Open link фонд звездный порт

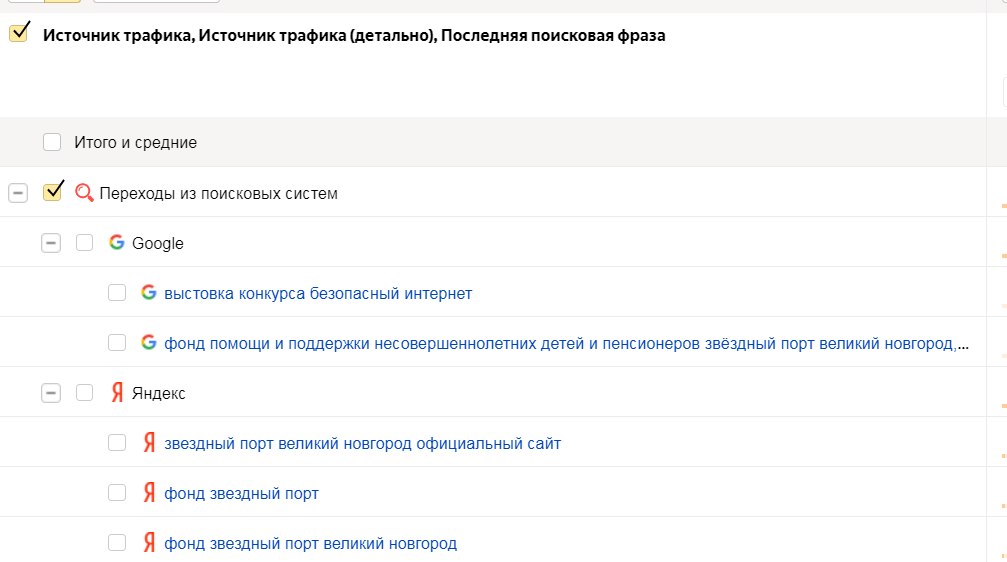pos(241,494)
